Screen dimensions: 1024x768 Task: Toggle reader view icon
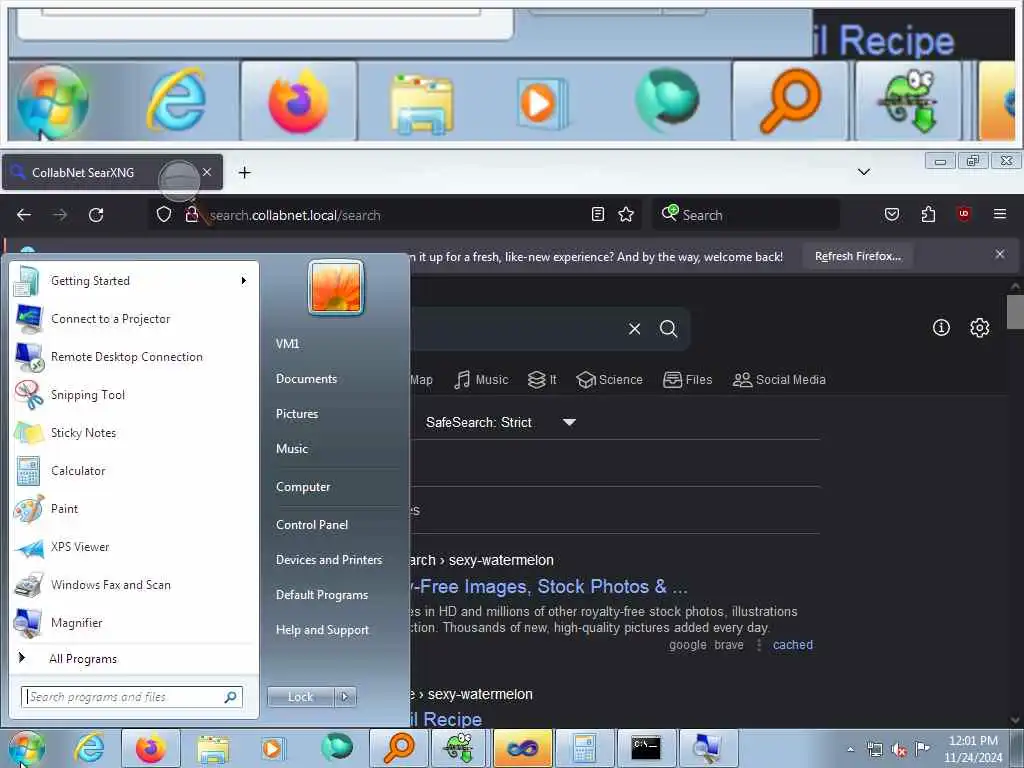[598, 214]
